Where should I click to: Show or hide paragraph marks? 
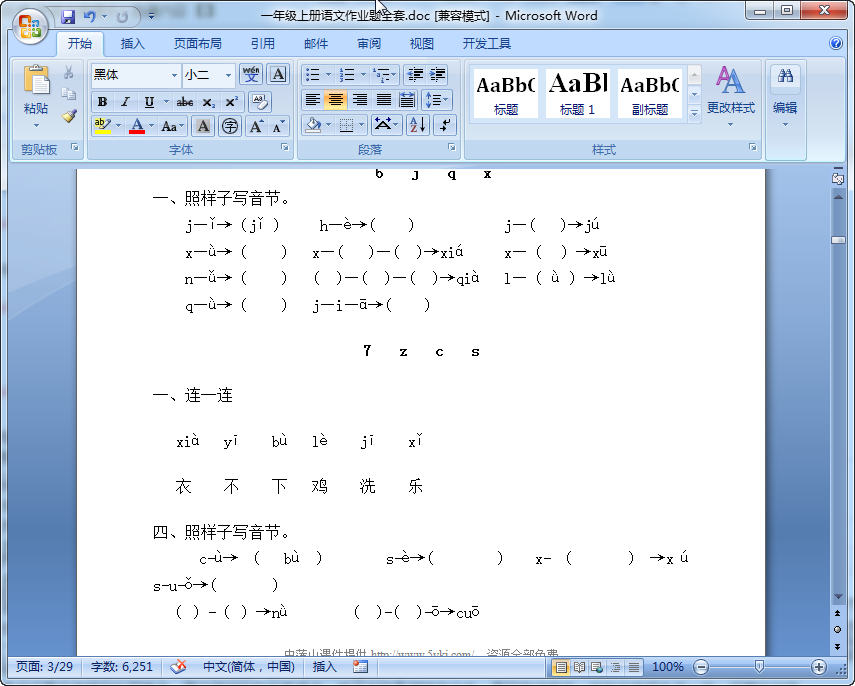(445, 125)
